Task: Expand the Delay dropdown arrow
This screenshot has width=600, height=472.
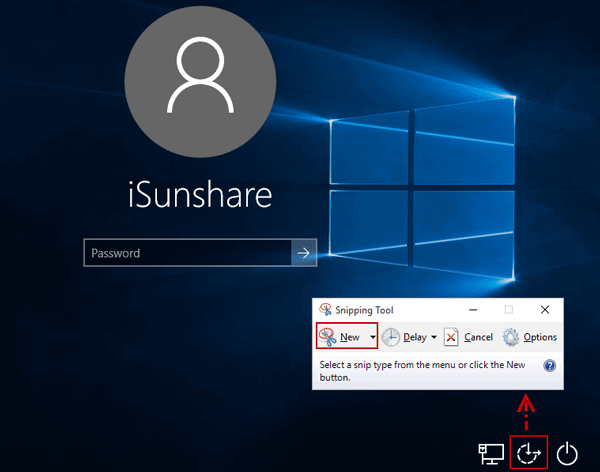Action: [434, 337]
